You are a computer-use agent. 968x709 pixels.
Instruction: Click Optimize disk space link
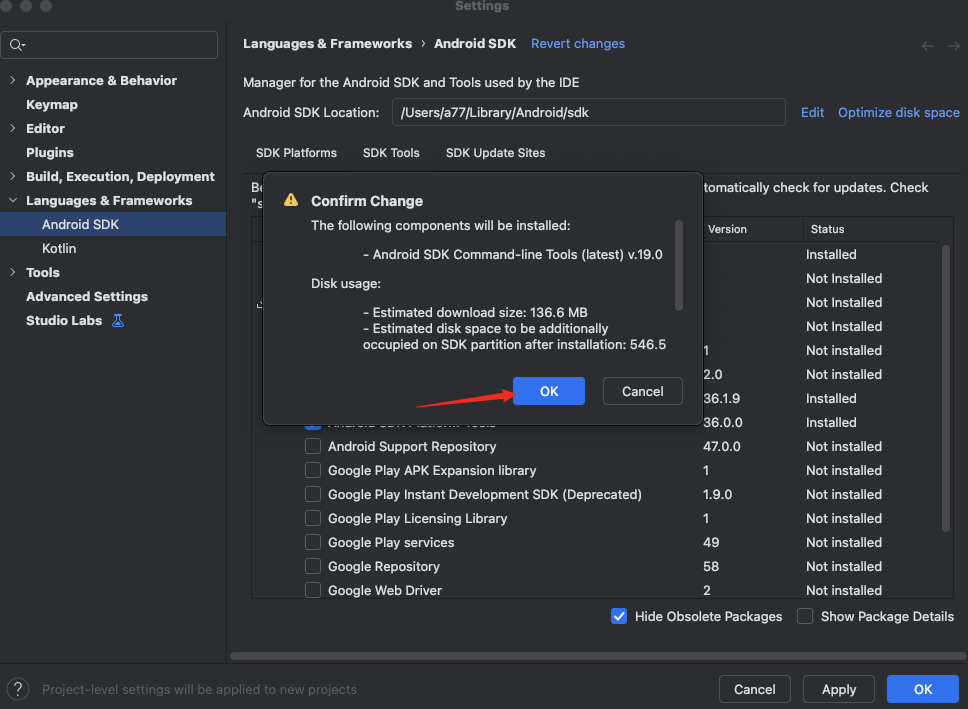click(899, 112)
